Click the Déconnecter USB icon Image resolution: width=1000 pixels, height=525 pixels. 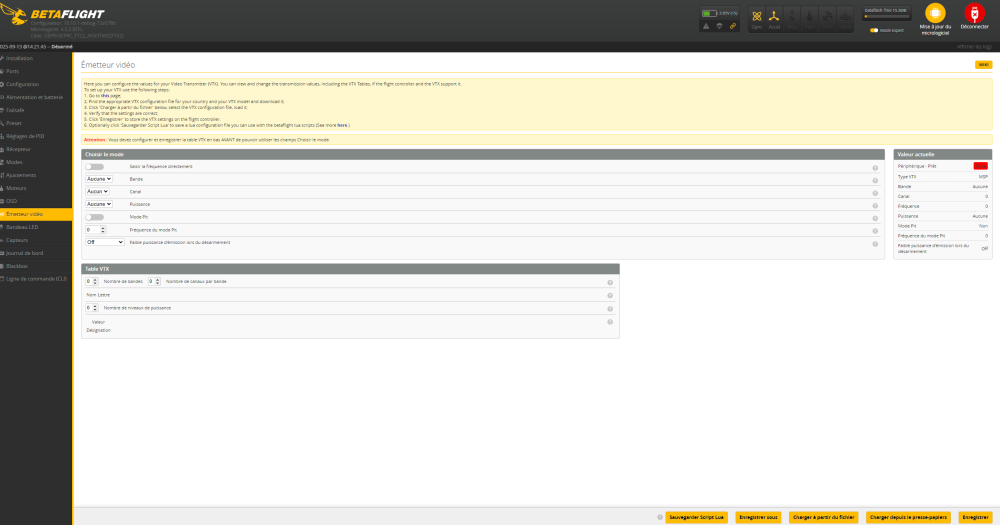coord(974,15)
